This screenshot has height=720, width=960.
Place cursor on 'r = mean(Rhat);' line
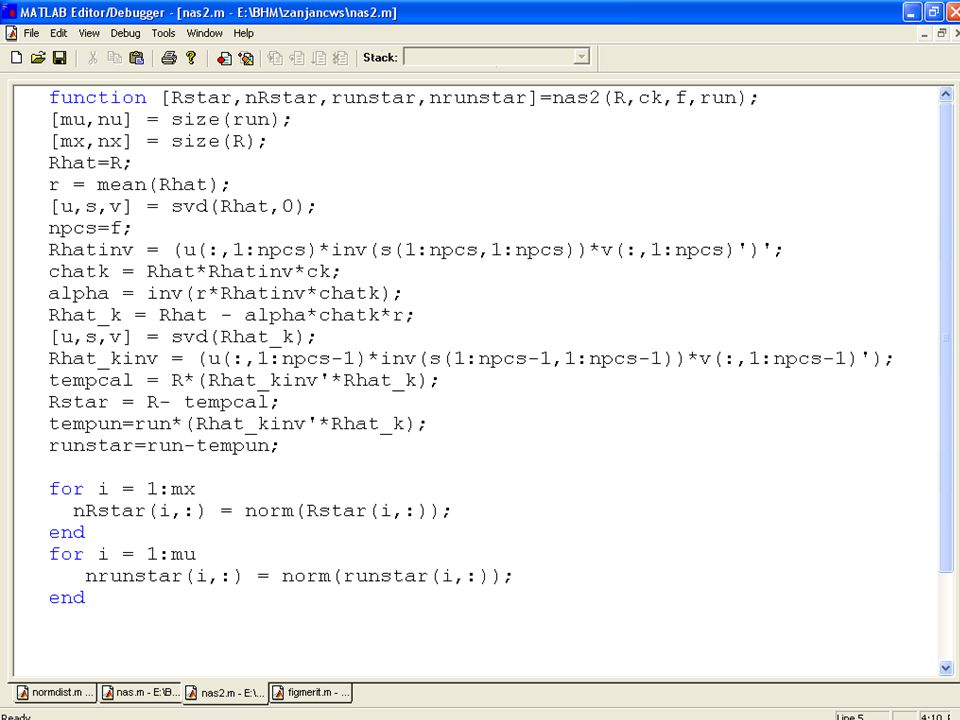point(139,185)
